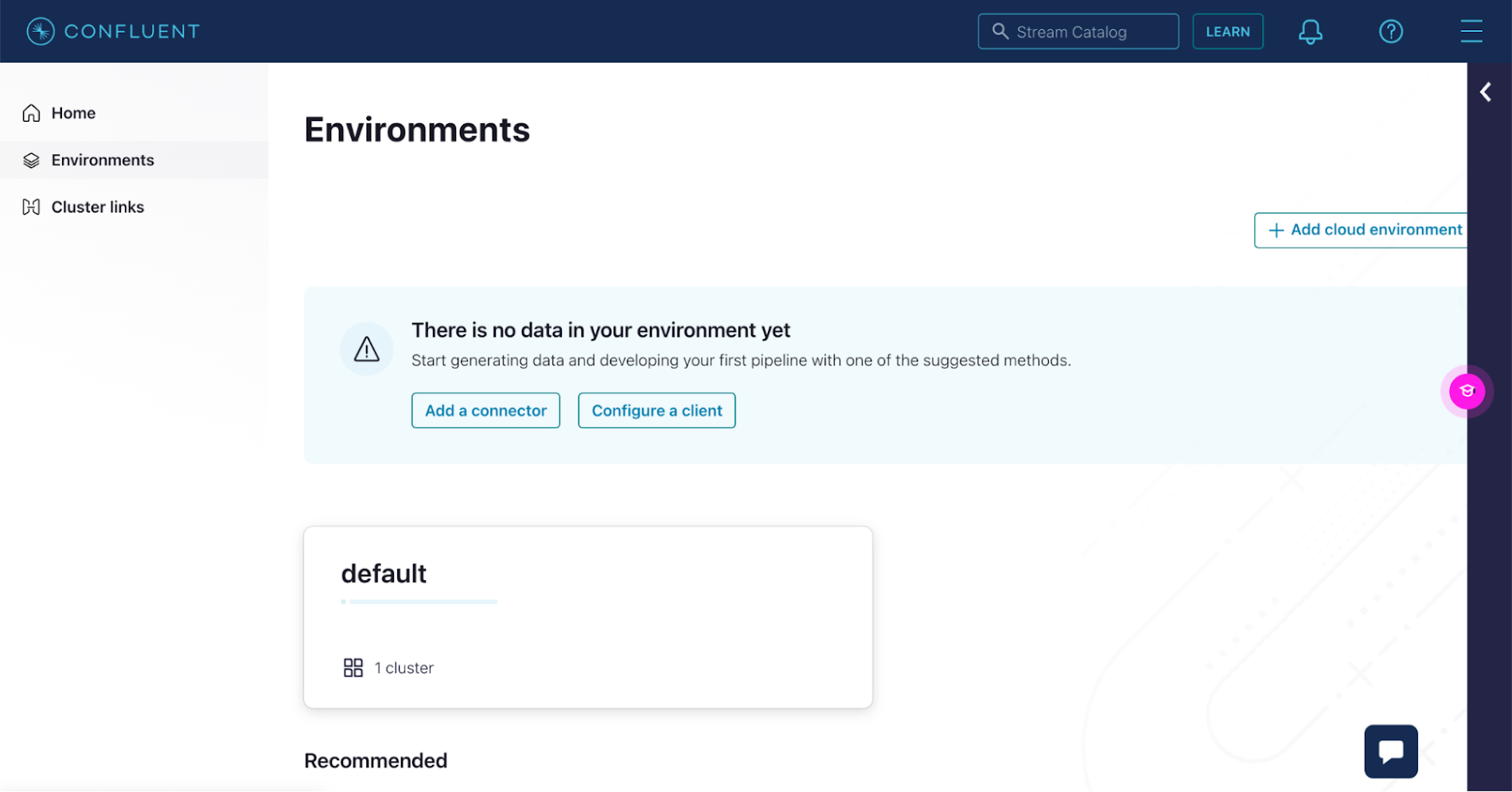Click the Environments layers icon
This screenshot has width=1512, height=792.
pos(31,160)
